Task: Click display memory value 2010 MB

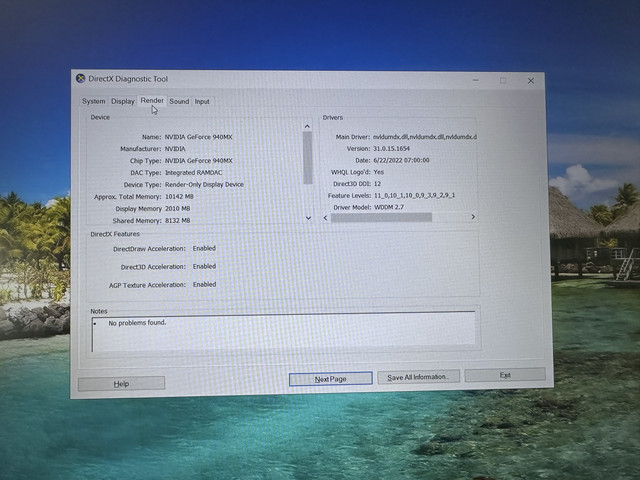Action: tap(178, 209)
